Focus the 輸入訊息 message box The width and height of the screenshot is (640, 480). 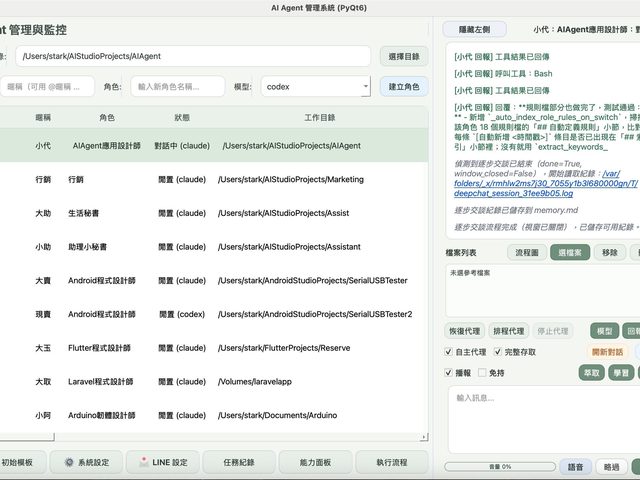[x=544, y=419]
